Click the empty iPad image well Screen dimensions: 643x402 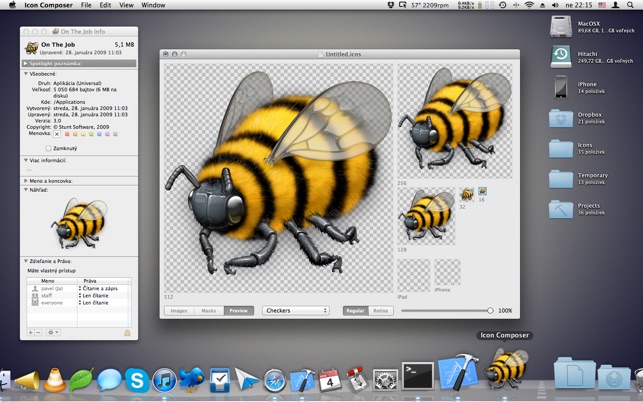[414, 275]
